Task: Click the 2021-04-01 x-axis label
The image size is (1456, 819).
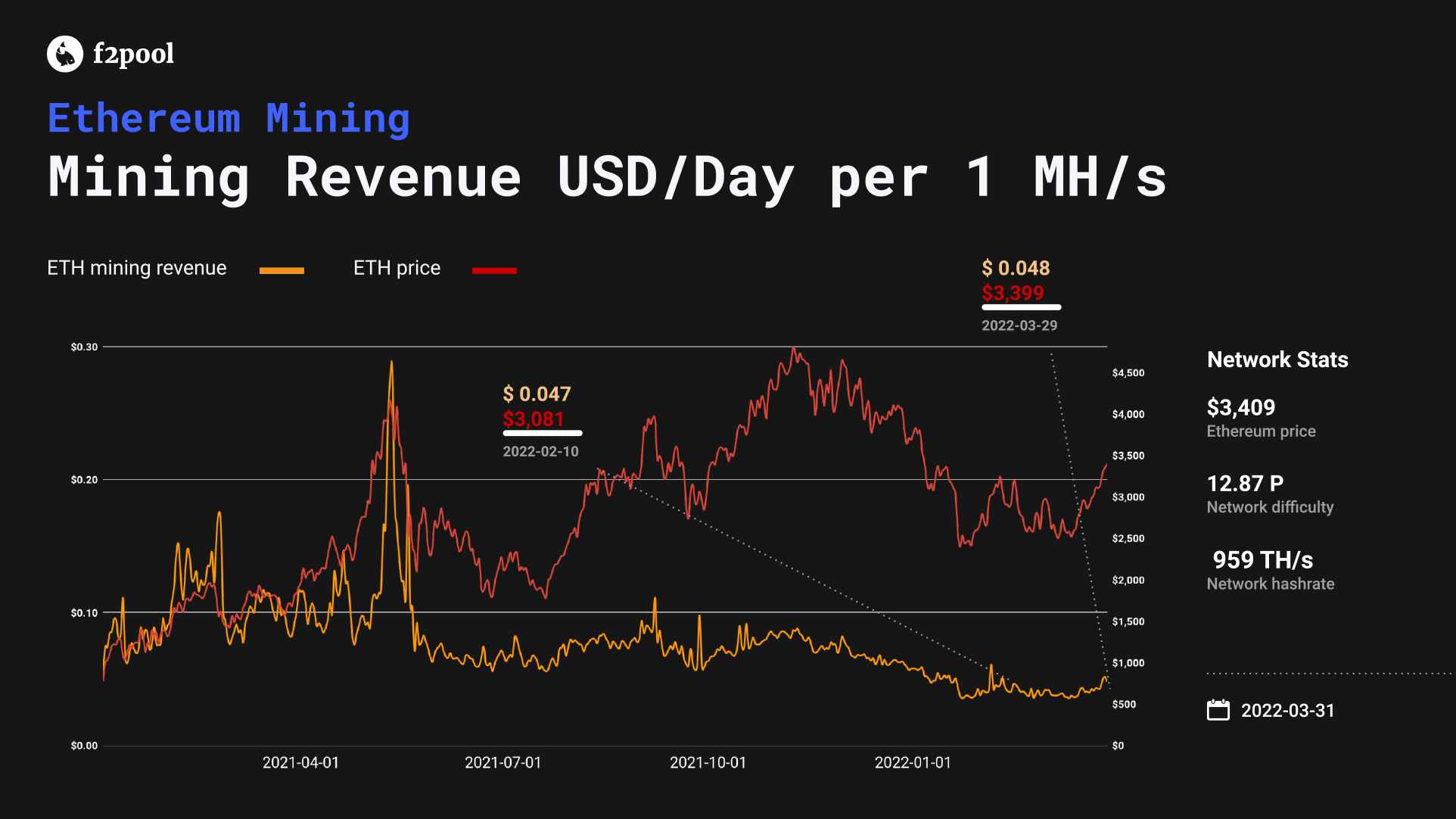Action: [x=300, y=763]
